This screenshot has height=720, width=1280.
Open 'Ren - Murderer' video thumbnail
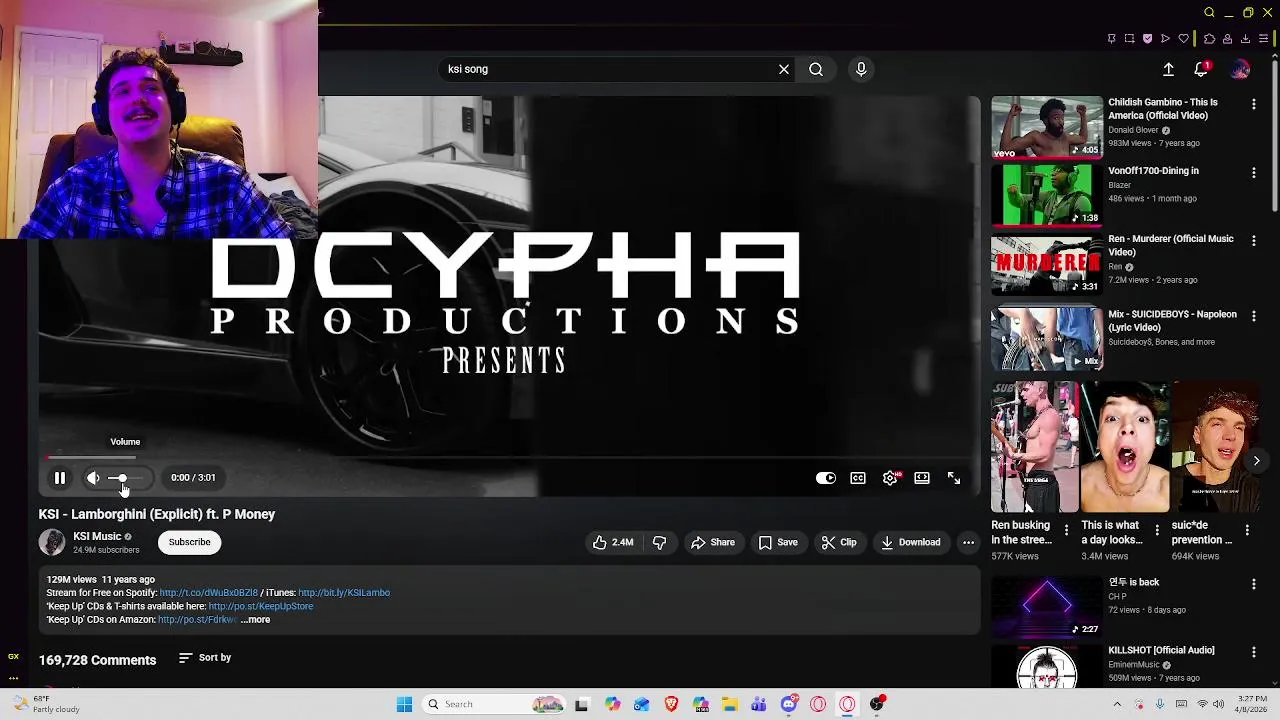[1047, 263]
